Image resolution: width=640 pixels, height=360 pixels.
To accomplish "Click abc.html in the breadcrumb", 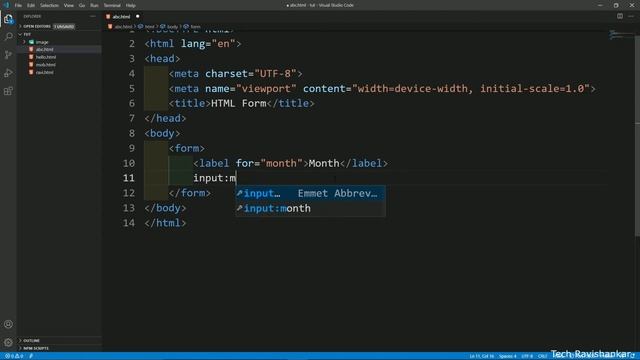I will click(x=123, y=27).
